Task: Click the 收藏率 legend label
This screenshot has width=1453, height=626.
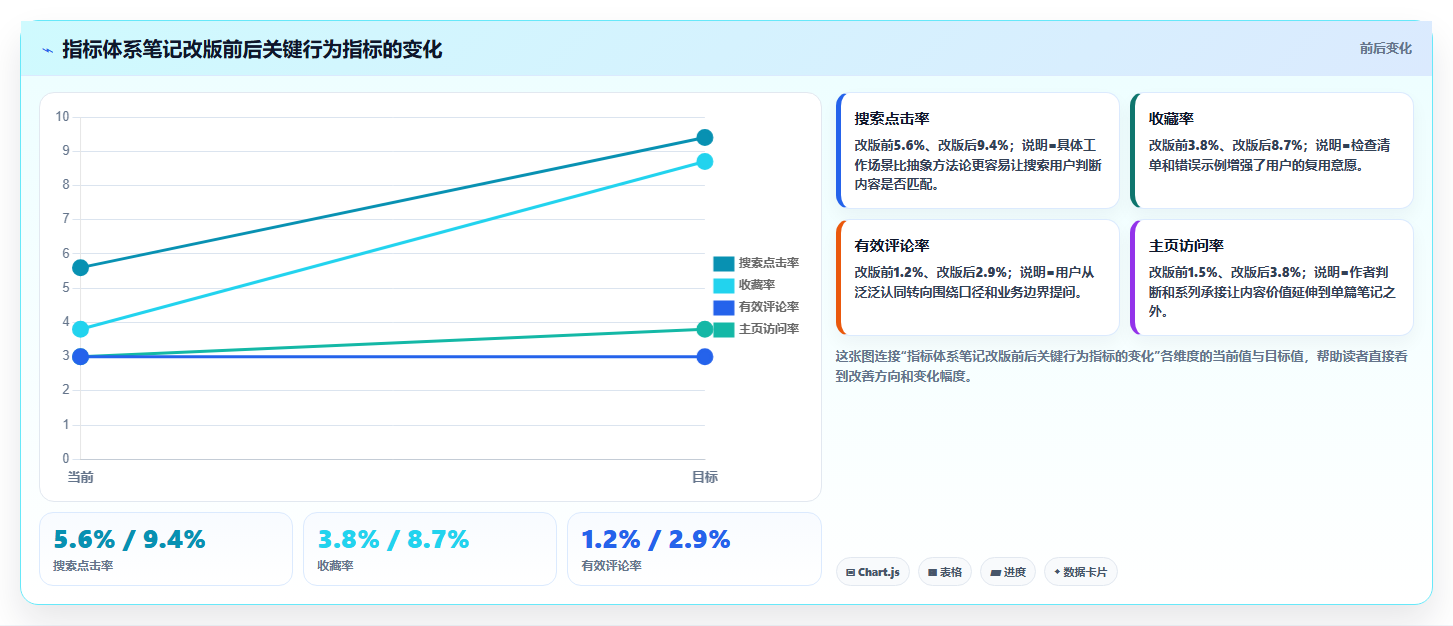Action: [x=757, y=285]
